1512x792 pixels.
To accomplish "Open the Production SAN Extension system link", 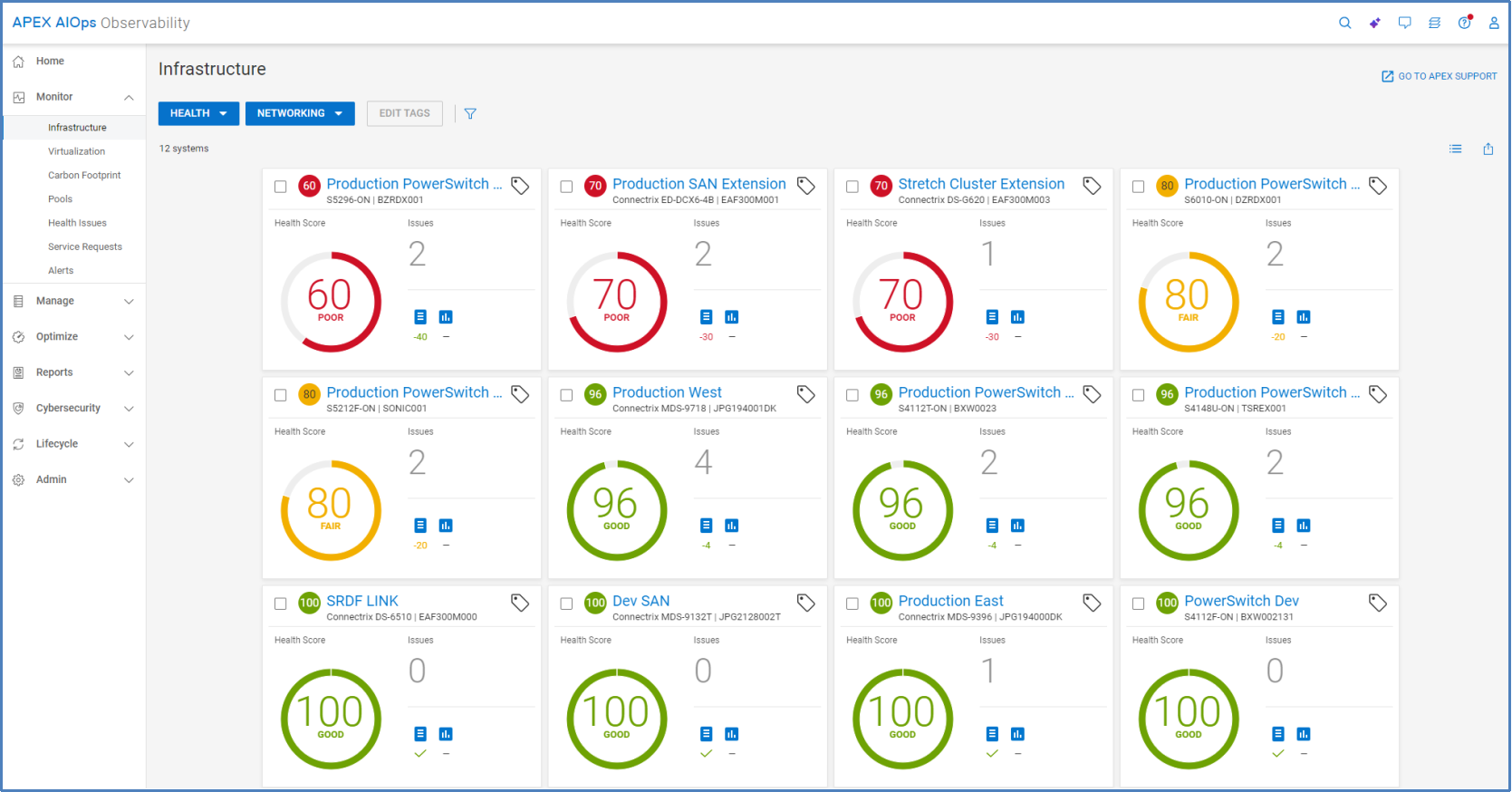I will pos(699,184).
